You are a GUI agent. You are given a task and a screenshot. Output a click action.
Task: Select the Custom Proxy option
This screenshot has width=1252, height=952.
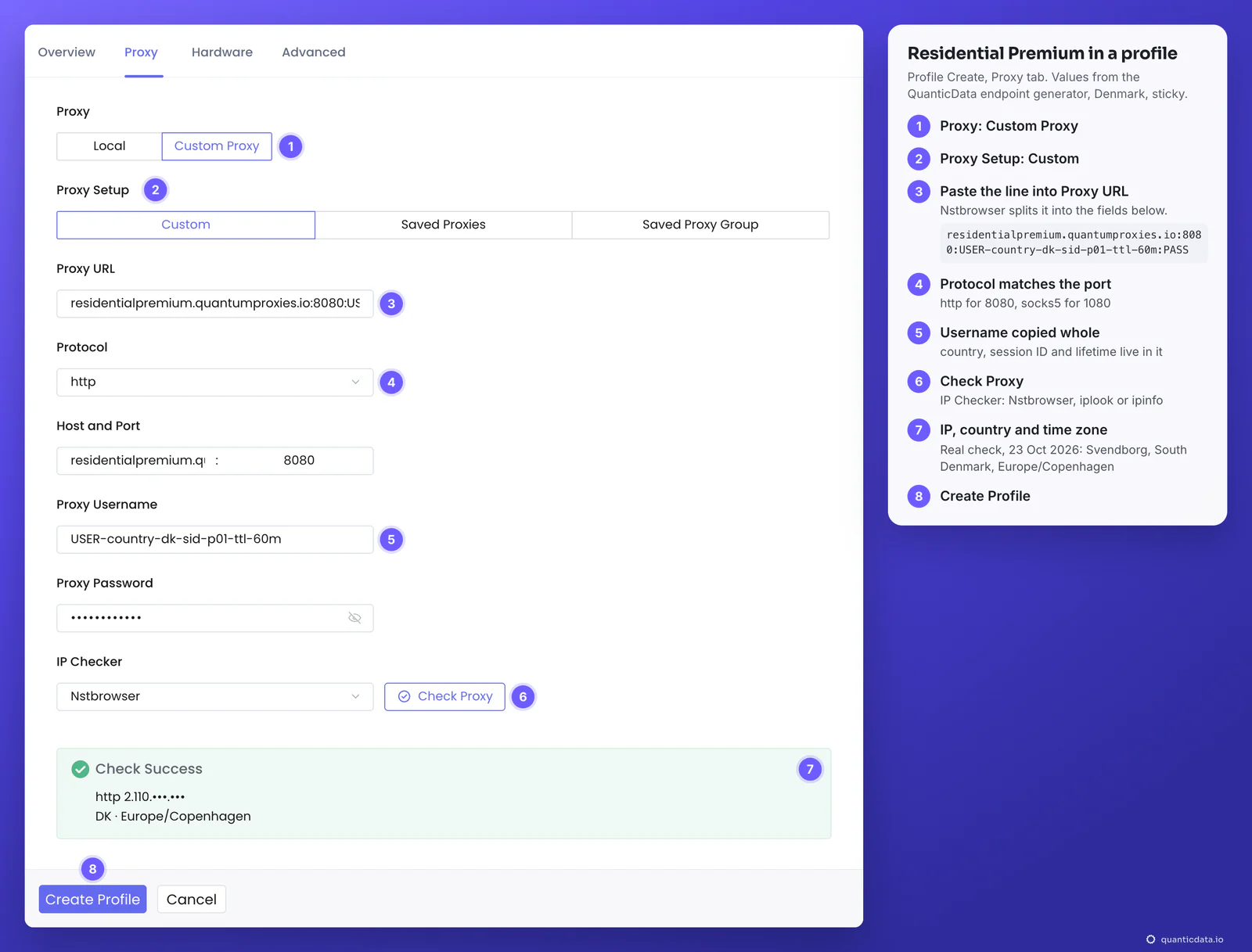[x=217, y=146]
